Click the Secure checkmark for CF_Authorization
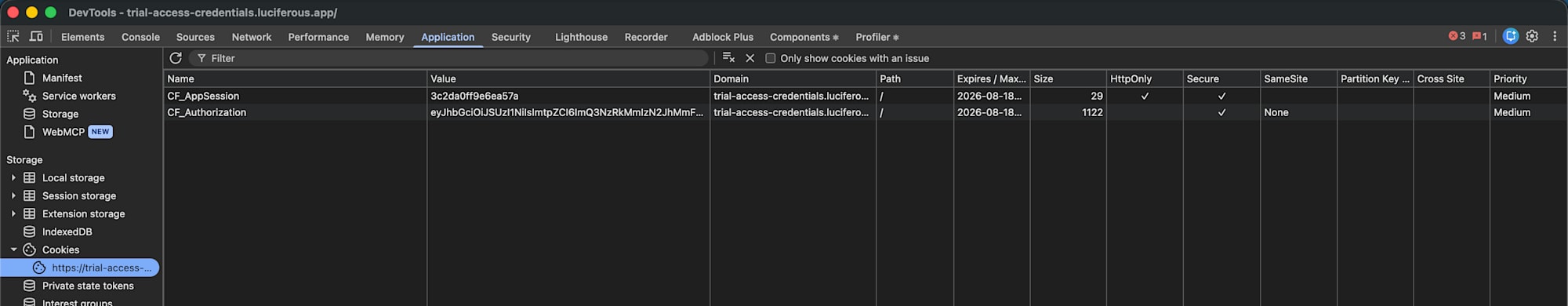The height and width of the screenshot is (306, 1568). tap(1221, 112)
